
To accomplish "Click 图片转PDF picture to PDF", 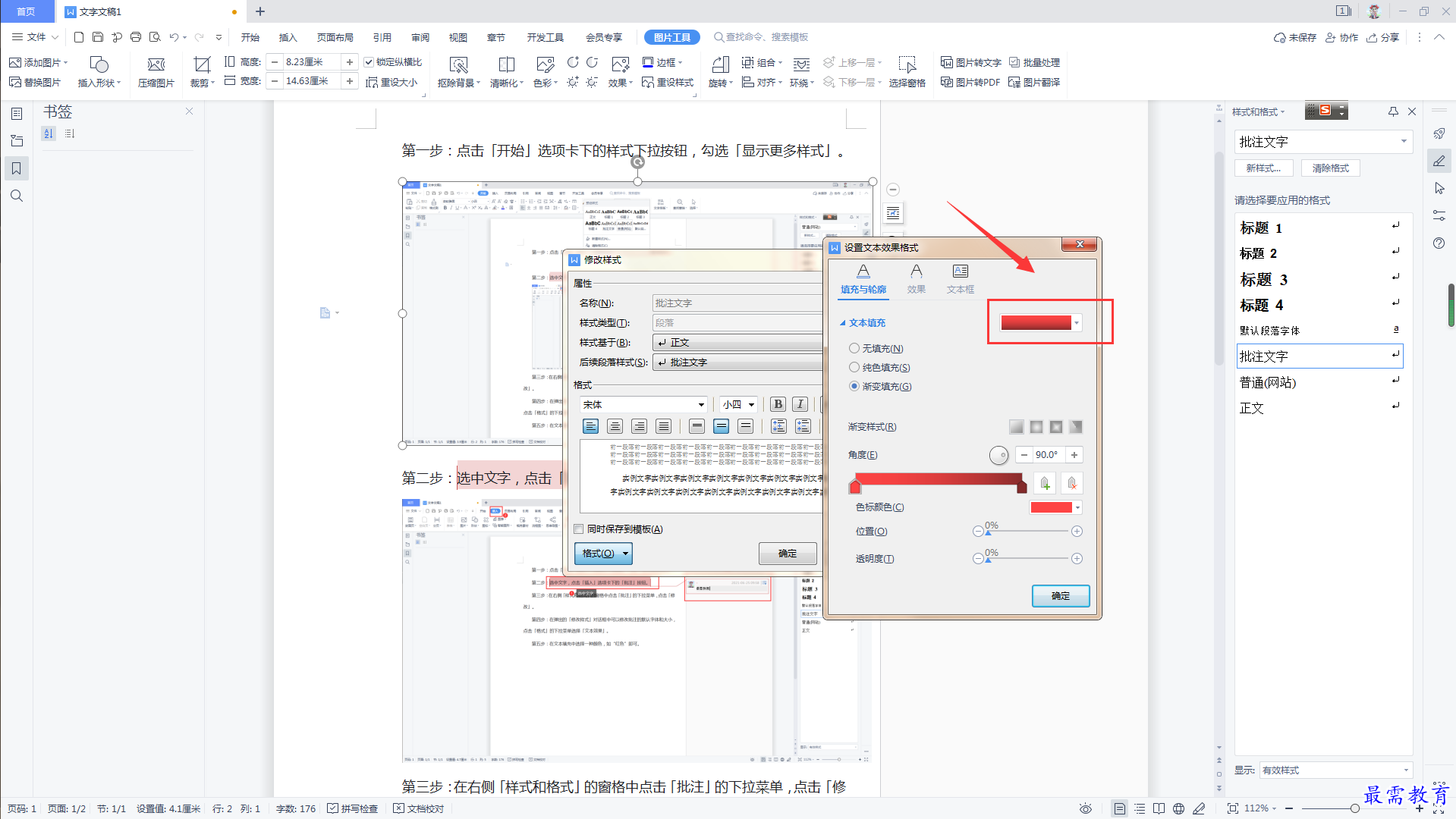I will coord(970,82).
